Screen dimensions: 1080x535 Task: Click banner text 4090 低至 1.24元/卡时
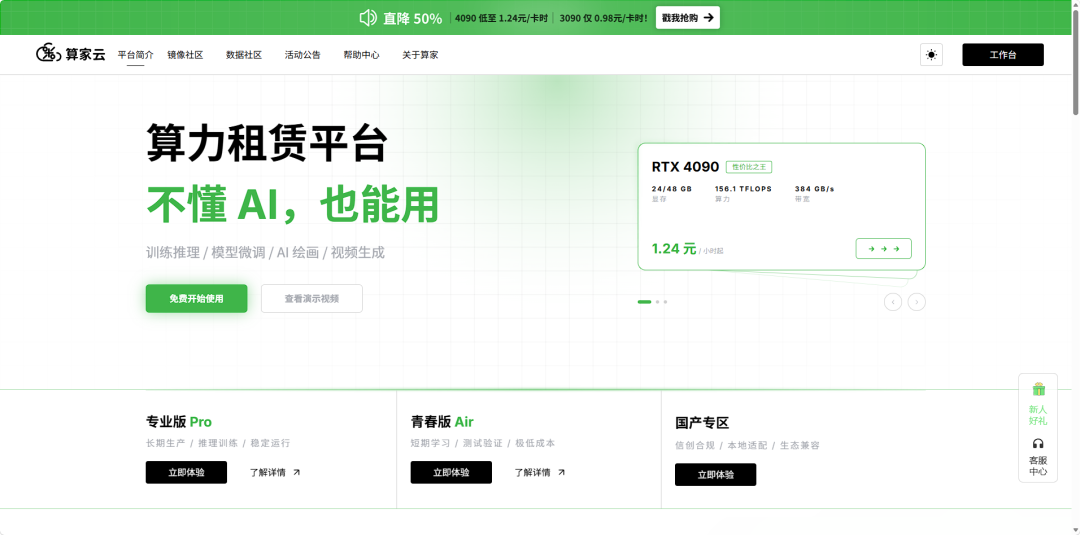click(x=501, y=19)
